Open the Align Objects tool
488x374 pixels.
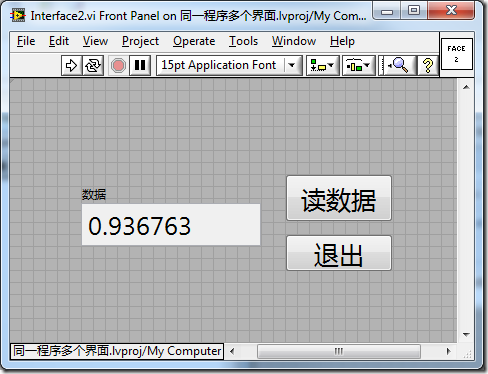click(318, 65)
